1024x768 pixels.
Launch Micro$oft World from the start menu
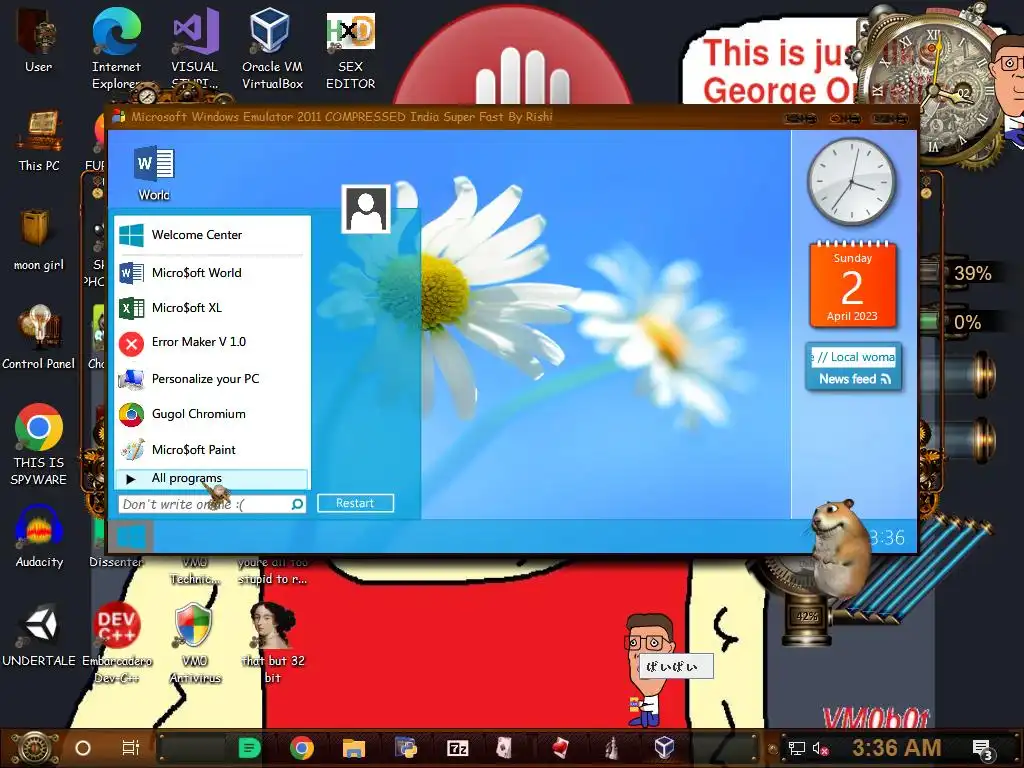(212, 273)
